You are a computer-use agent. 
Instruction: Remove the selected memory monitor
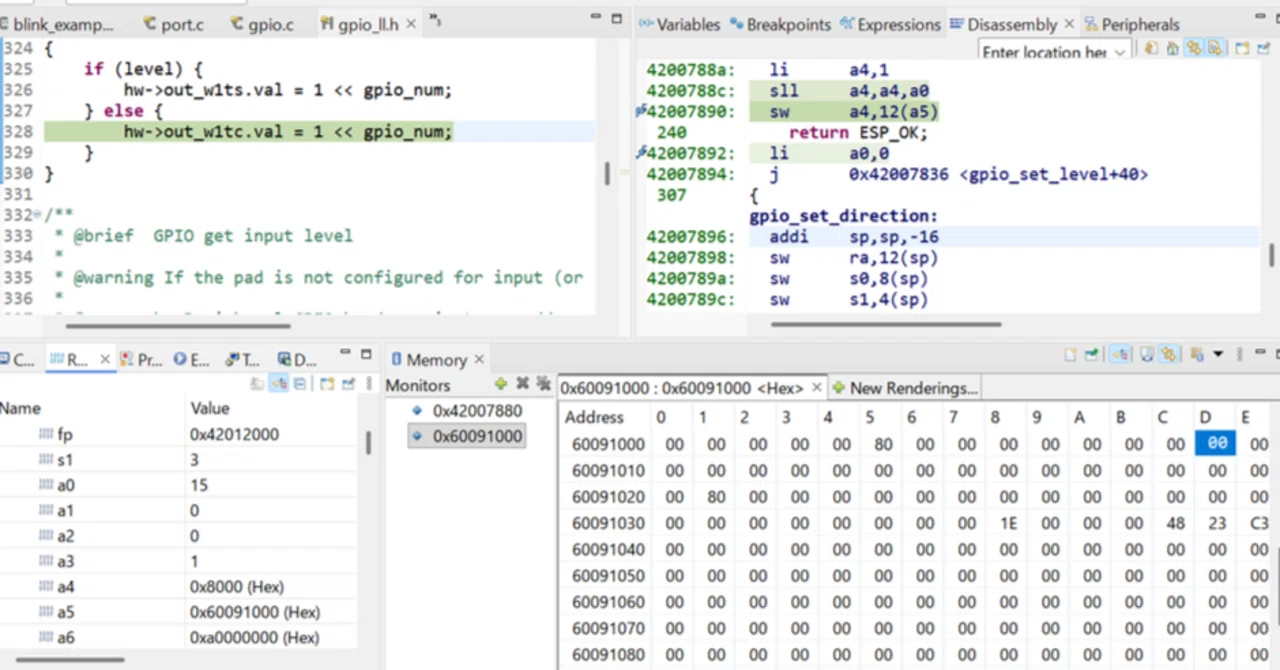tap(522, 384)
